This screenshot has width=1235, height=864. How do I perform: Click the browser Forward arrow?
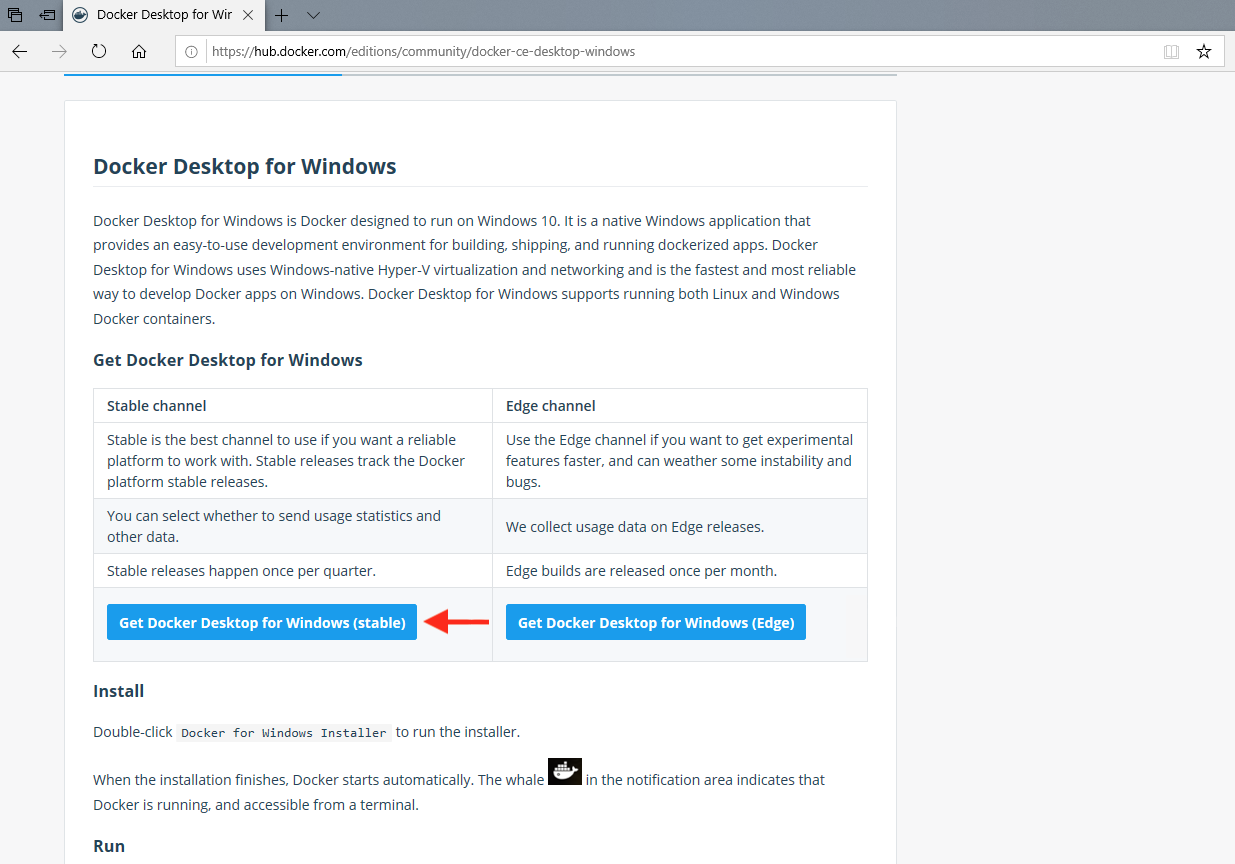point(60,51)
